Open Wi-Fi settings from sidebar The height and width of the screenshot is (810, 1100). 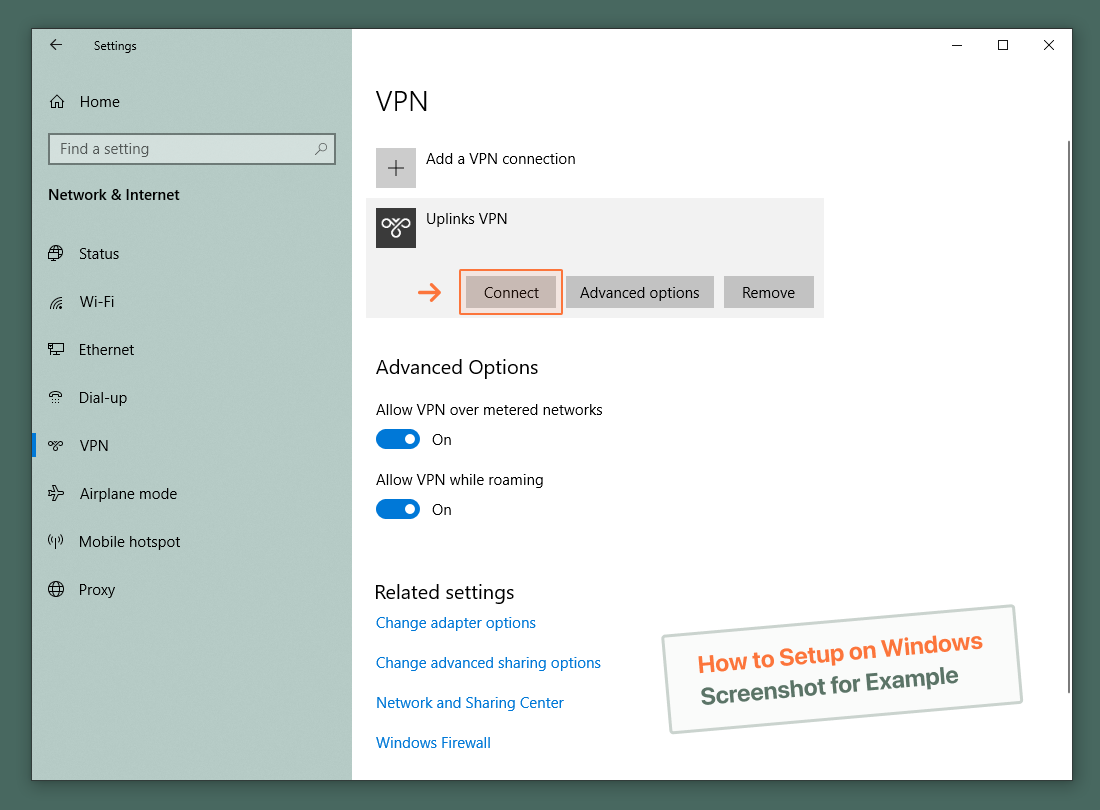(55, 301)
